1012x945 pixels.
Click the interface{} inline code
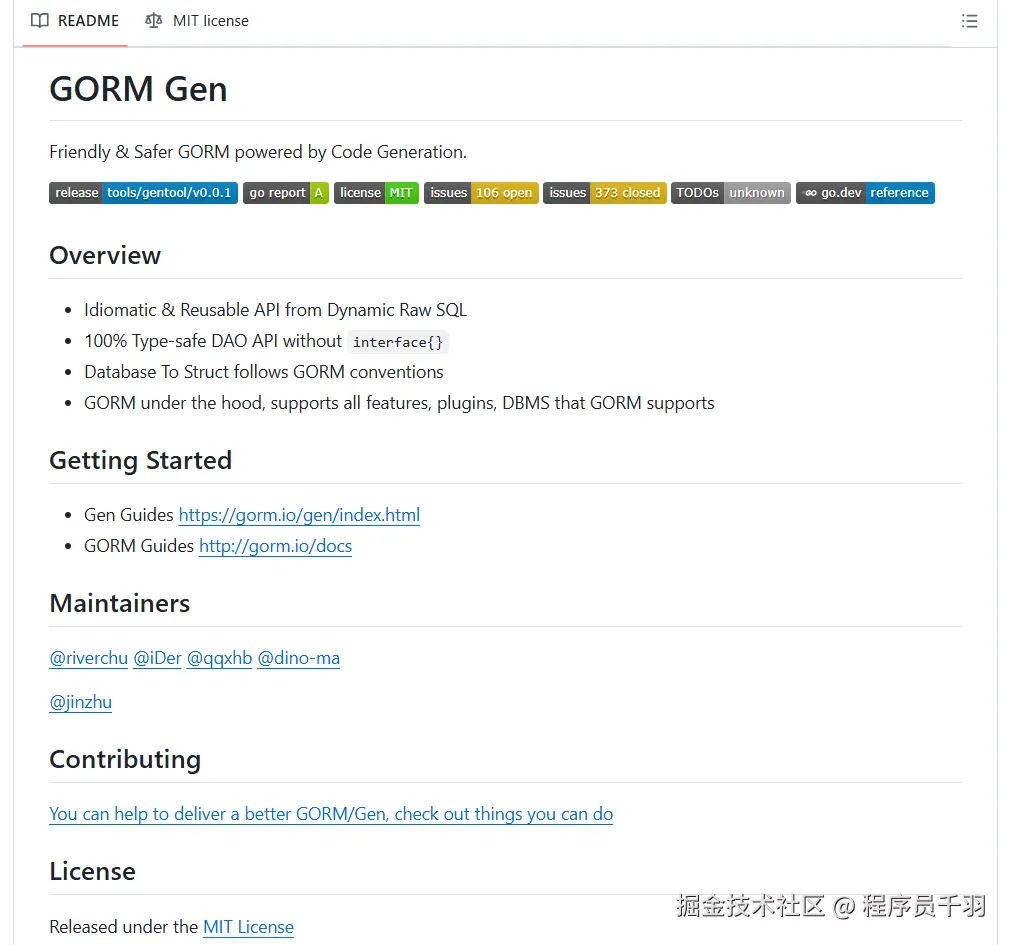(x=398, y=342)
